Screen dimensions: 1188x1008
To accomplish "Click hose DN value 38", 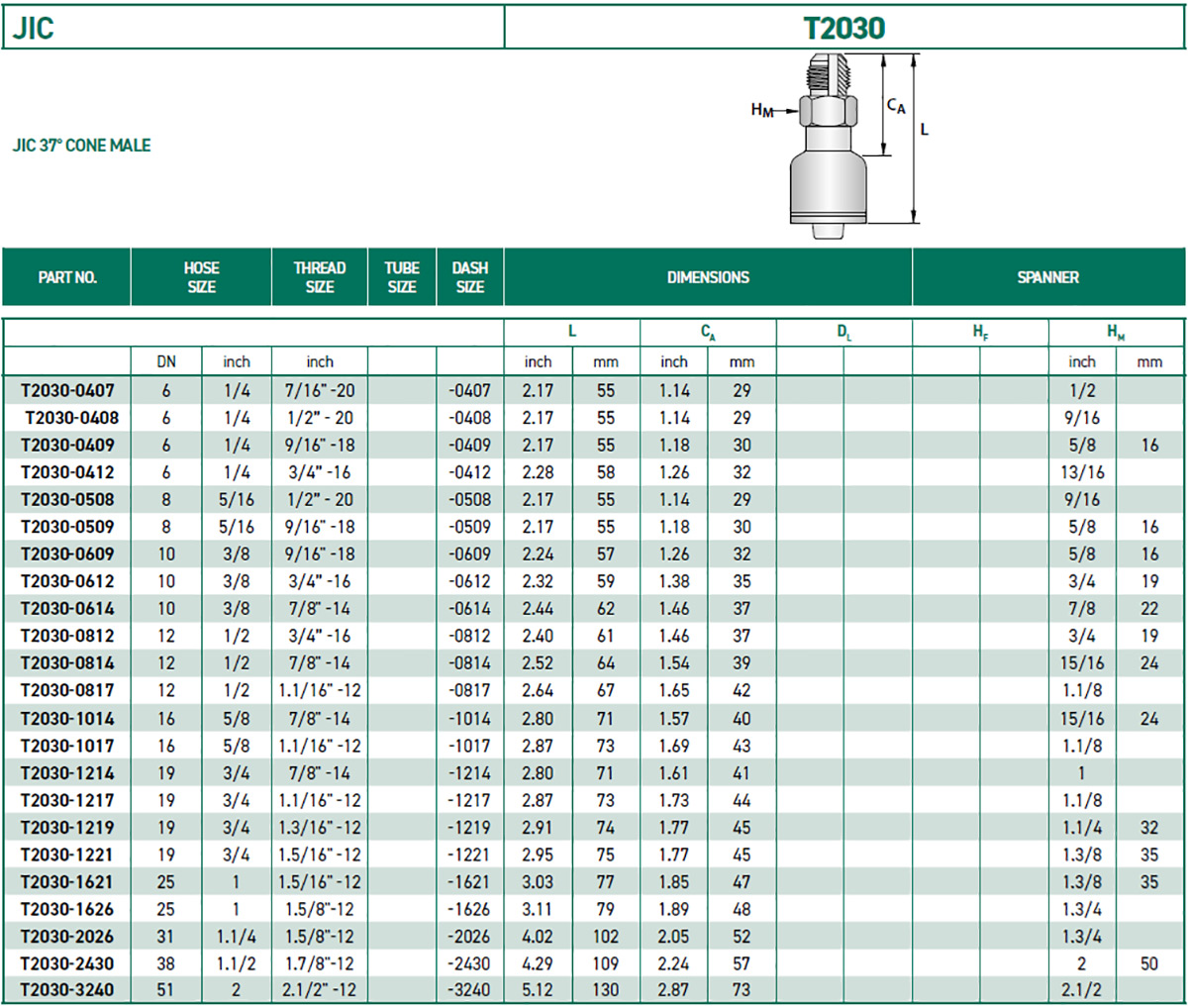I will coord(165,963).
